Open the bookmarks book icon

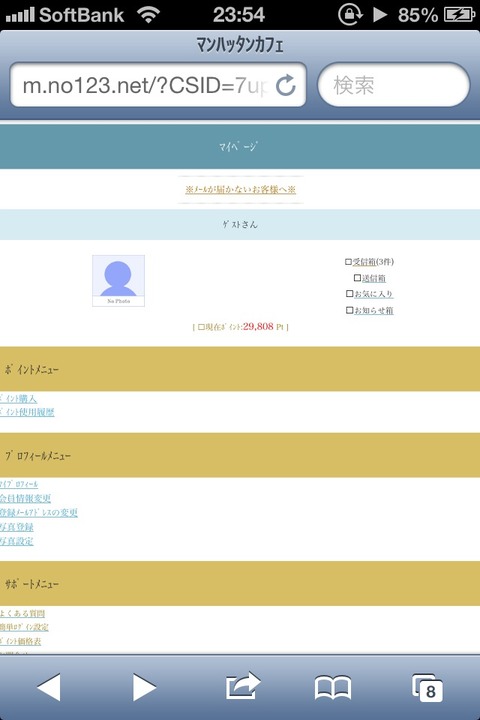[333, 687]
